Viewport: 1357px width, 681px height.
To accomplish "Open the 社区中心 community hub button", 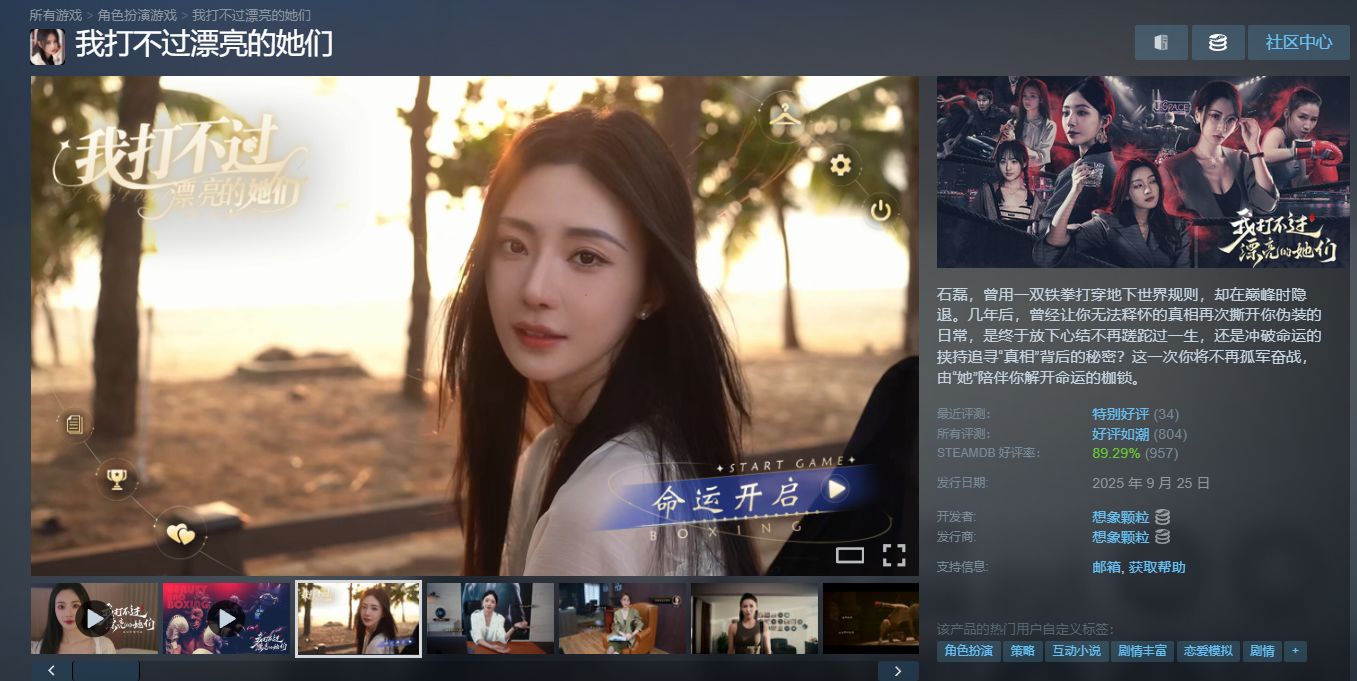I will 1298,43.
